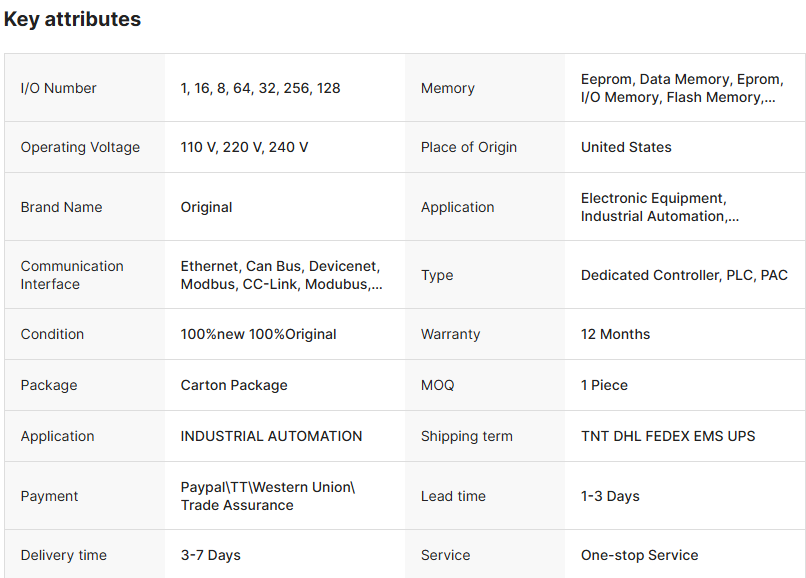Select Dedicated Controller, PLC, PAC text

coord(684,275)
